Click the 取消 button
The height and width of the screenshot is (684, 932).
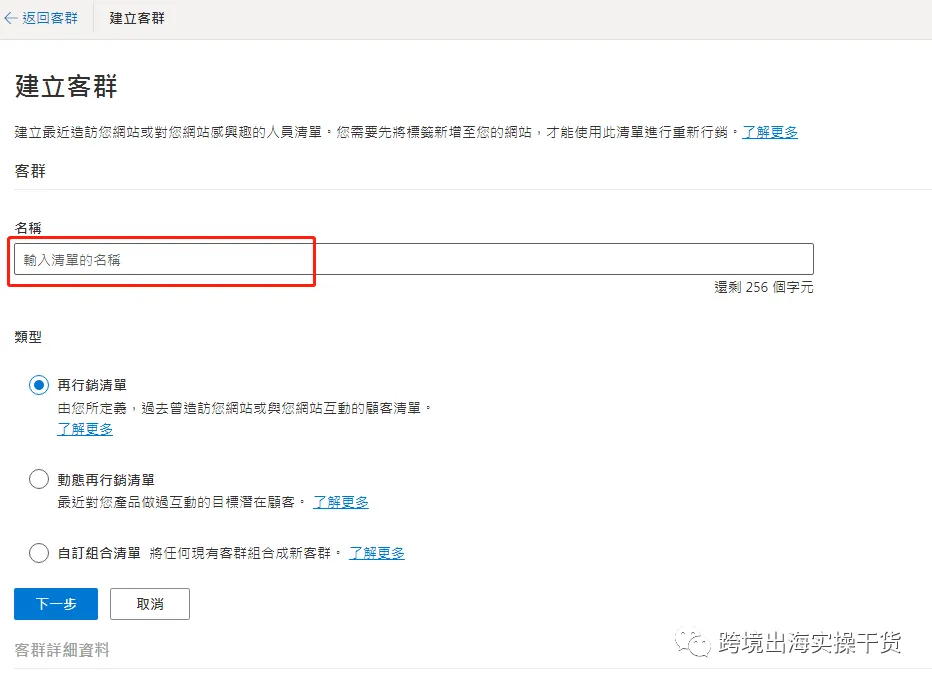click(x=150, y=604)
